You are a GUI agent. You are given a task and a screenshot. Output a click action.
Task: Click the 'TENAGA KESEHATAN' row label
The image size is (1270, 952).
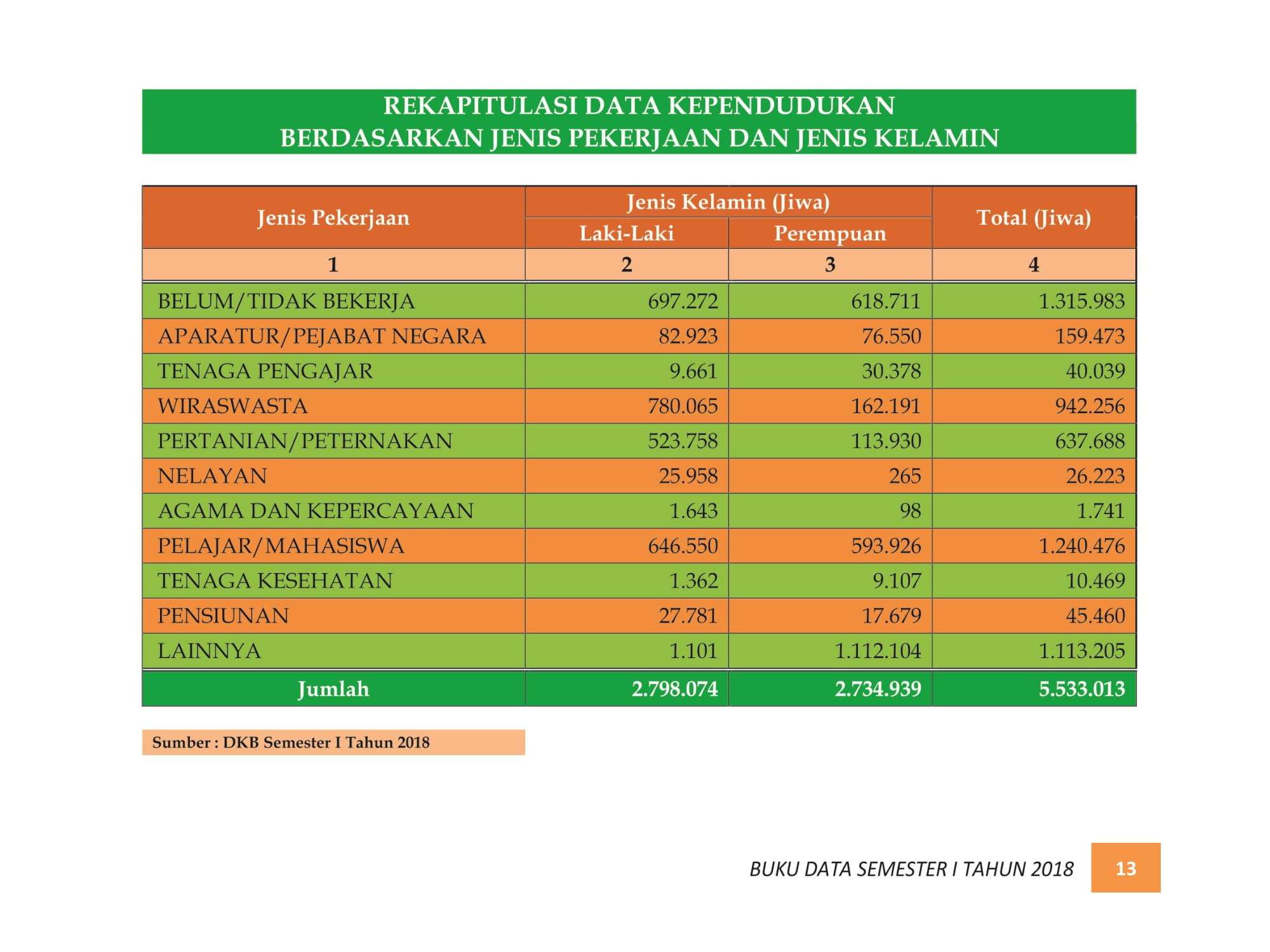click(x=275, y=581)
